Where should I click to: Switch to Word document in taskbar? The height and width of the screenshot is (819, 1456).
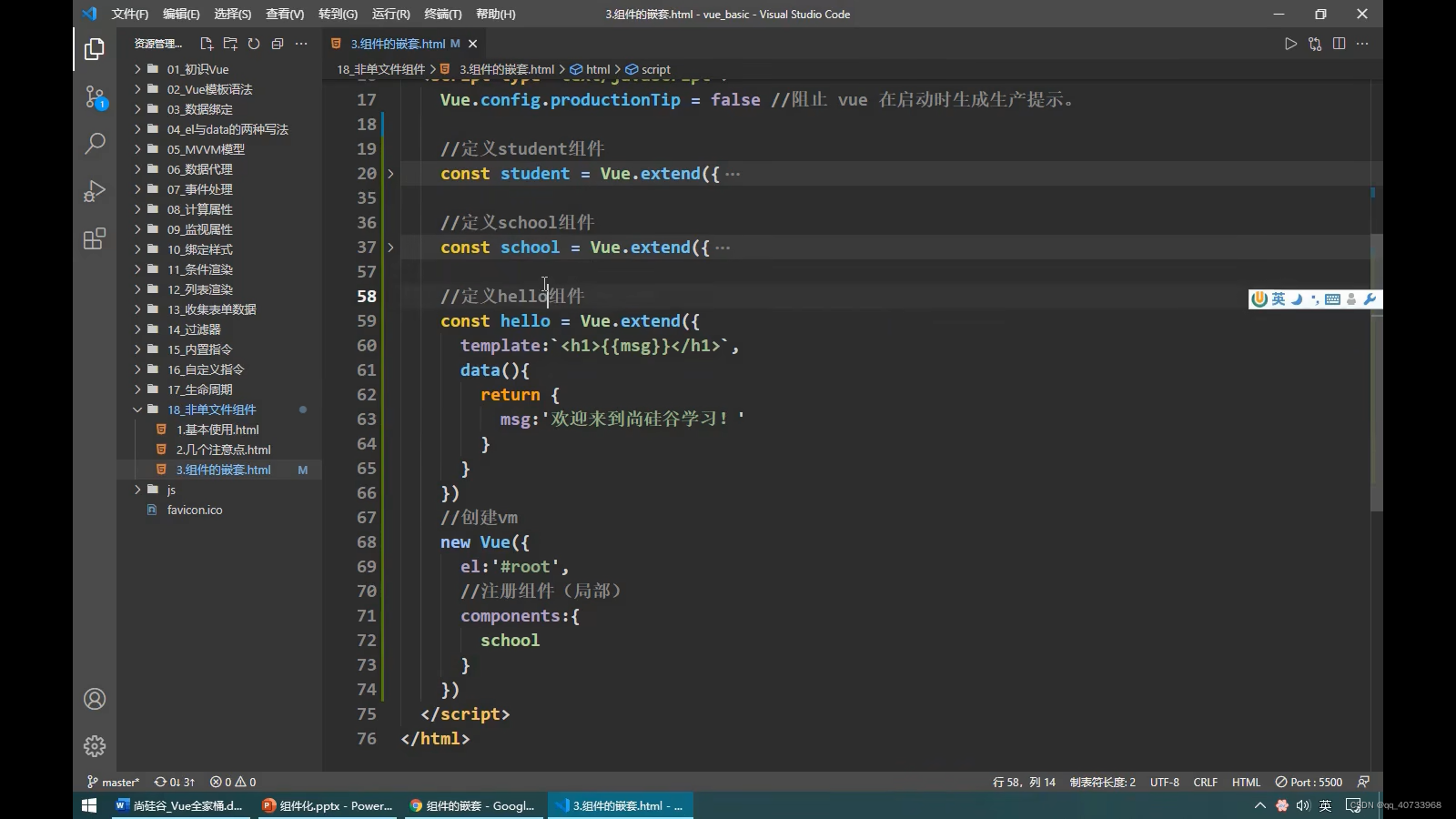click(182, 805)
